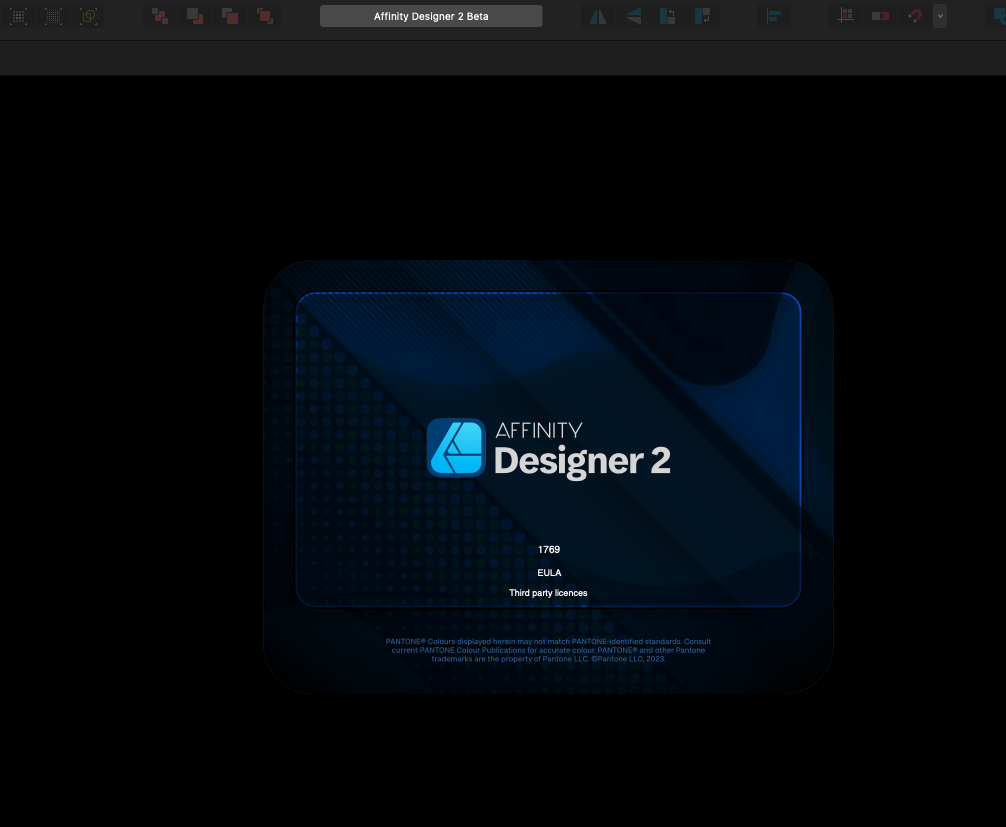Toggle Move By Whole Pixels in toolbar

click(x=880, y=16)
